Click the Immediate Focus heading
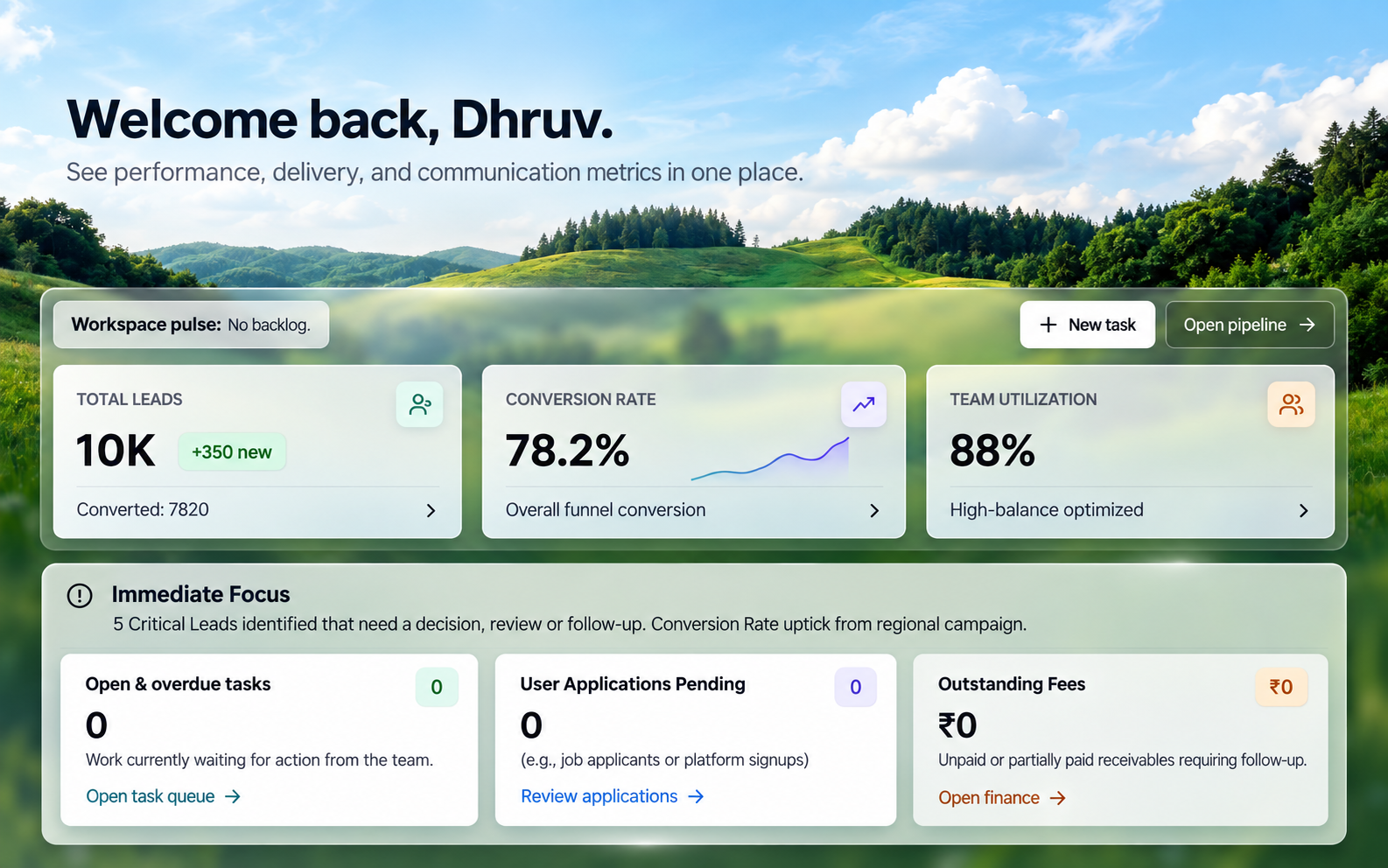This screenshot has height=868, width=1388. click(200, 594)
